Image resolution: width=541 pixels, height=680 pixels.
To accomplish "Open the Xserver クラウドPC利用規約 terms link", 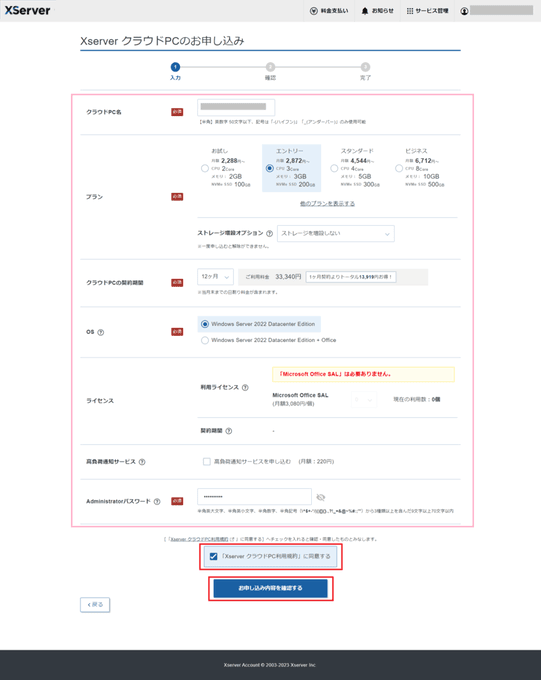I will click(199, 539).
